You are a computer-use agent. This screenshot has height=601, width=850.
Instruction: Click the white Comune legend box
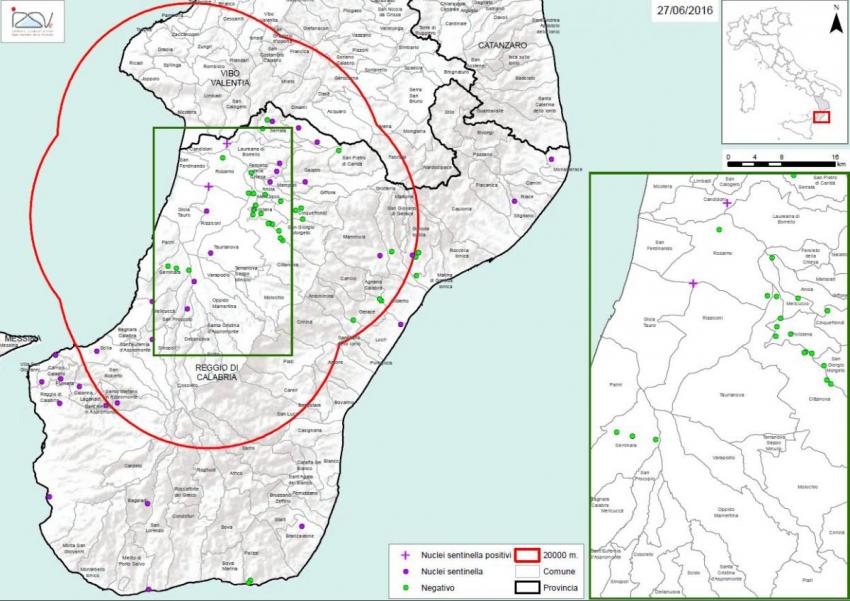click(x=527, y=570)
